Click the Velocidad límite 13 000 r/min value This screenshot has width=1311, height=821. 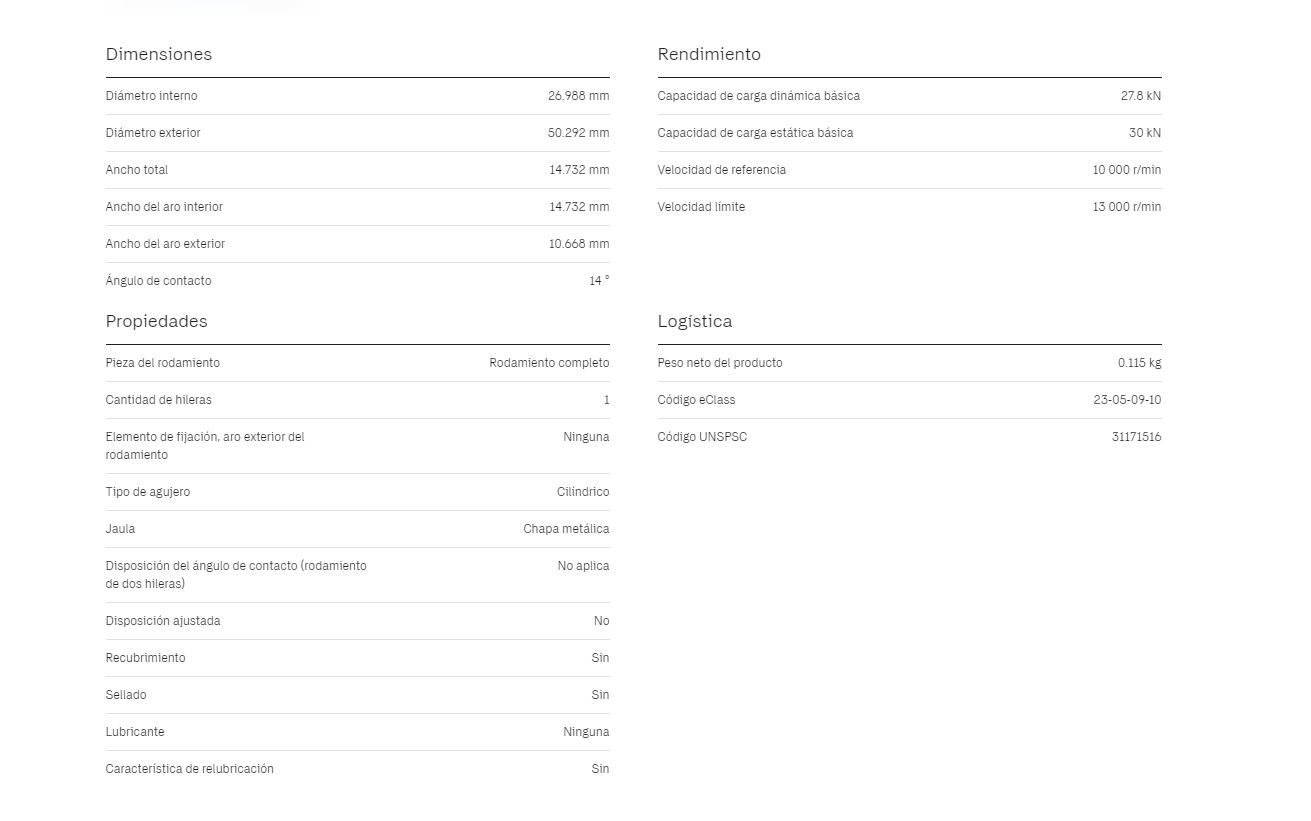pyautogui.click(x=1127, y=207)
